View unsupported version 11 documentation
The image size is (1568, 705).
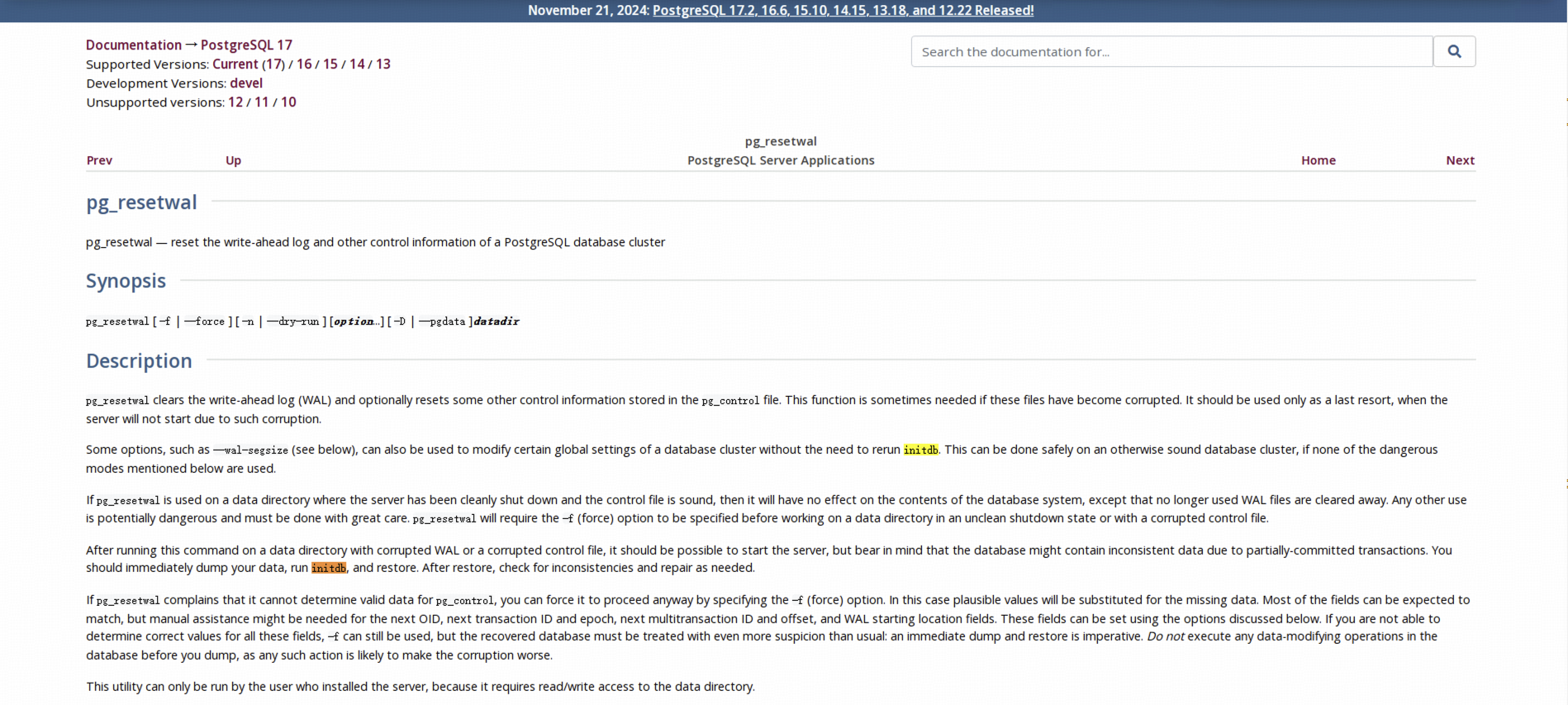262,102
